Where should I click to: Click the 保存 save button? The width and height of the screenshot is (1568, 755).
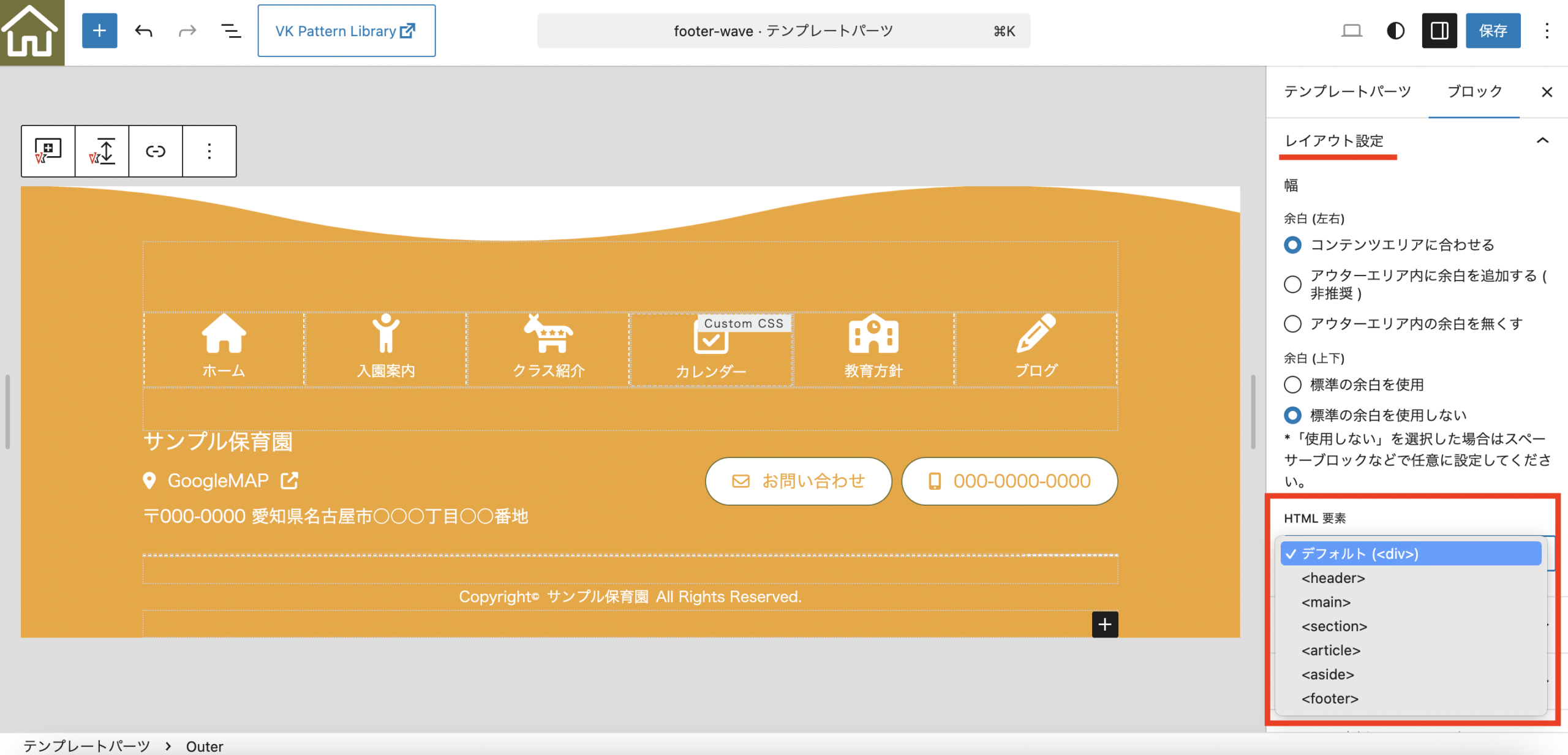[x=1493, y=30]
